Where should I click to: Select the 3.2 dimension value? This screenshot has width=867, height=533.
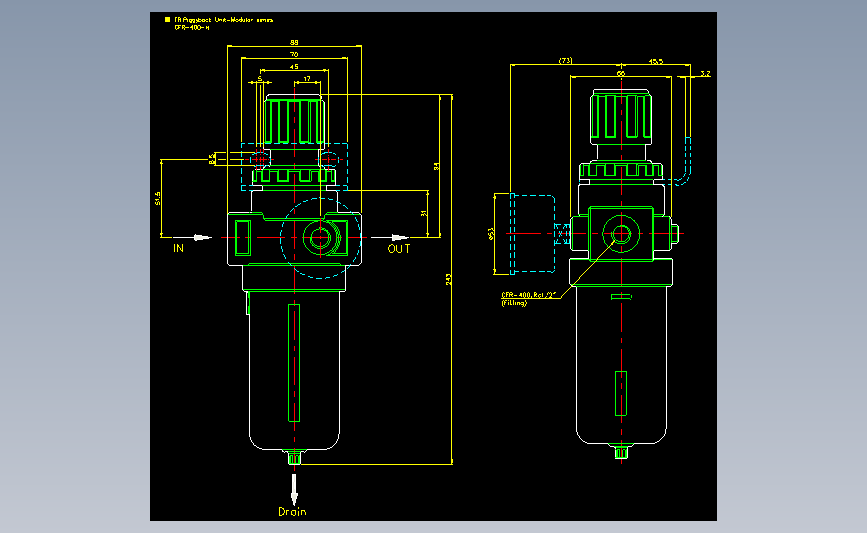point(705,74)
